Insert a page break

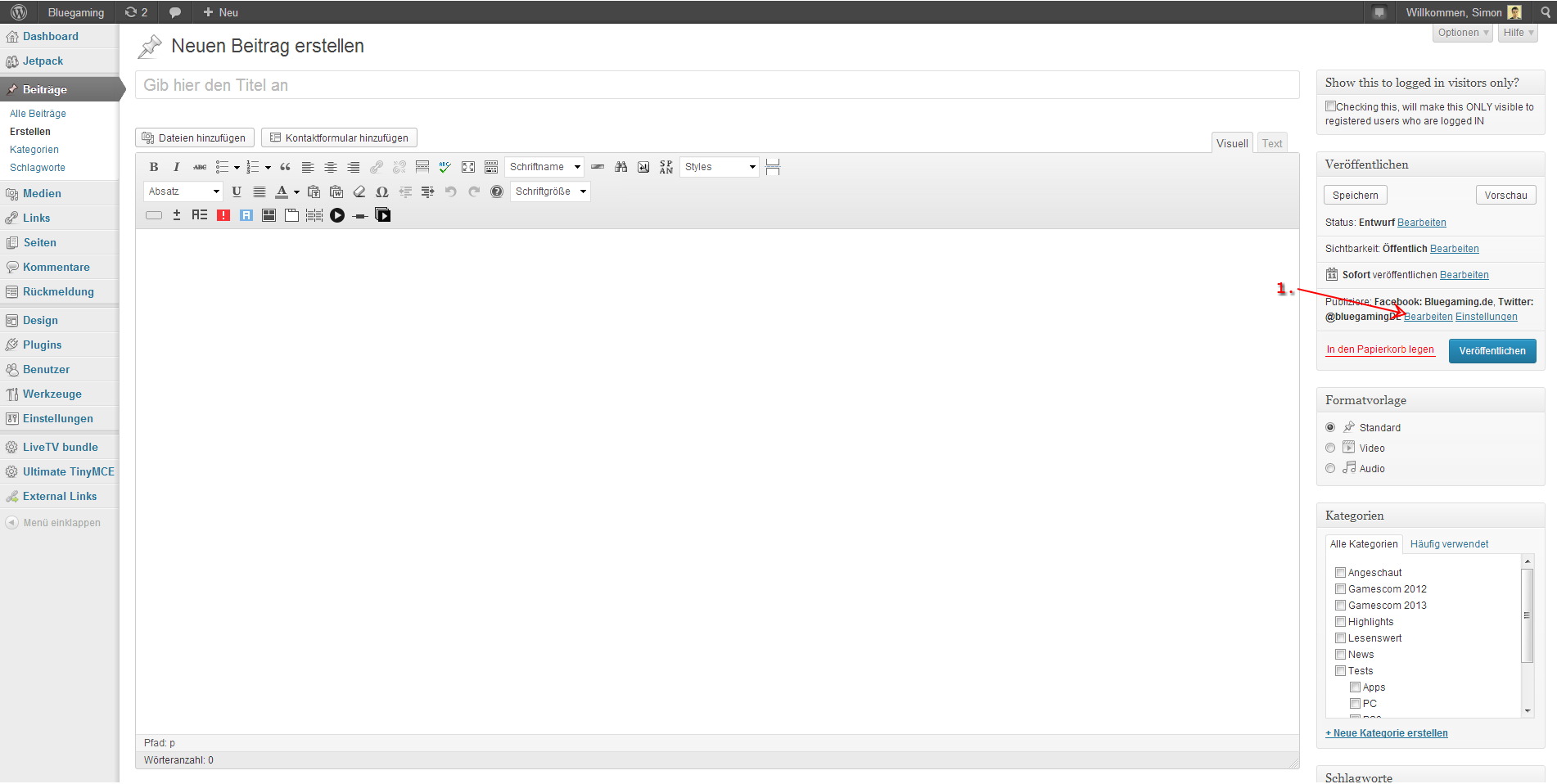pyautogui.click(x=773, y=167)
